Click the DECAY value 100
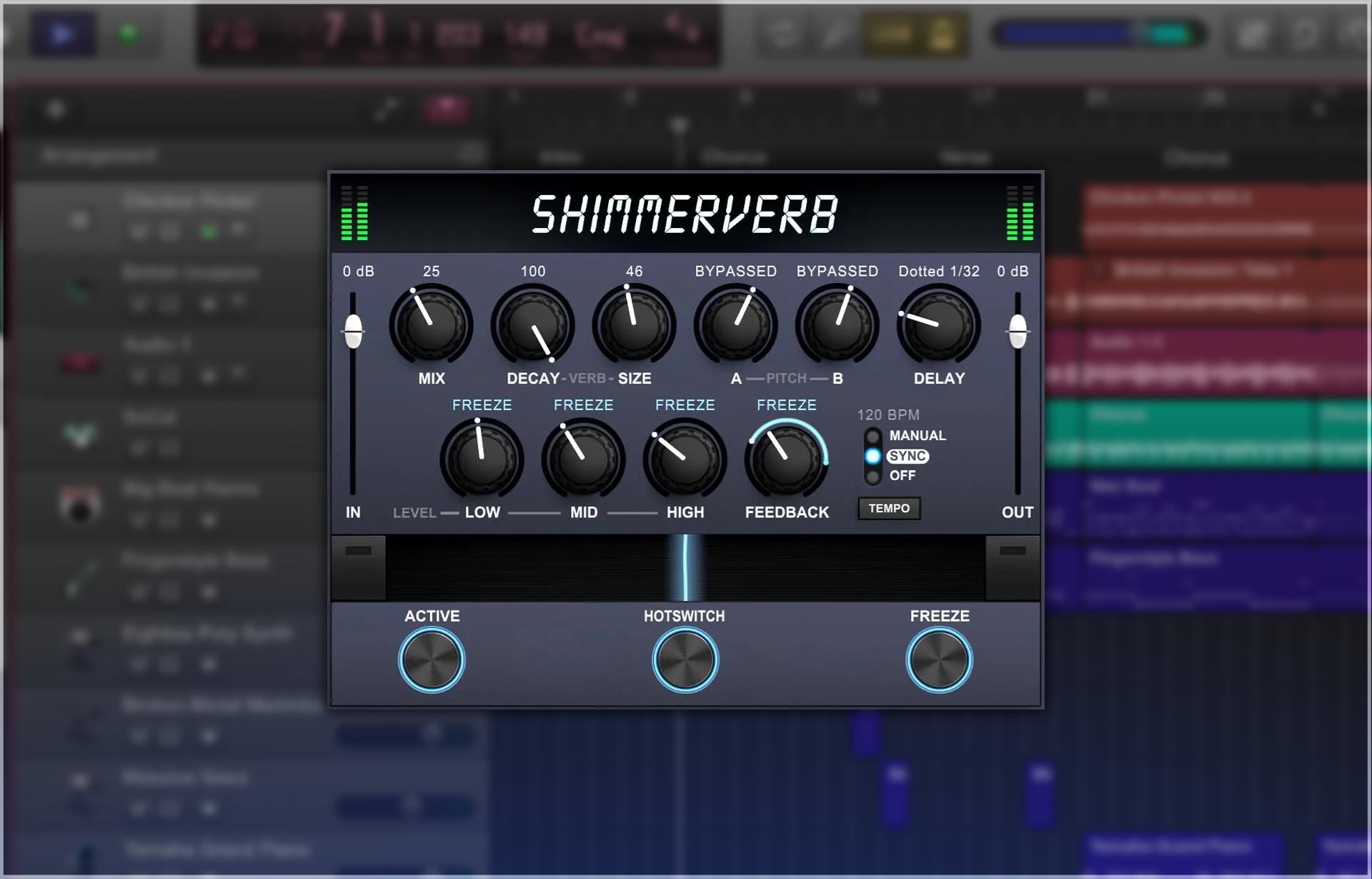The image size is (1372, 879). tap(533, 272)
